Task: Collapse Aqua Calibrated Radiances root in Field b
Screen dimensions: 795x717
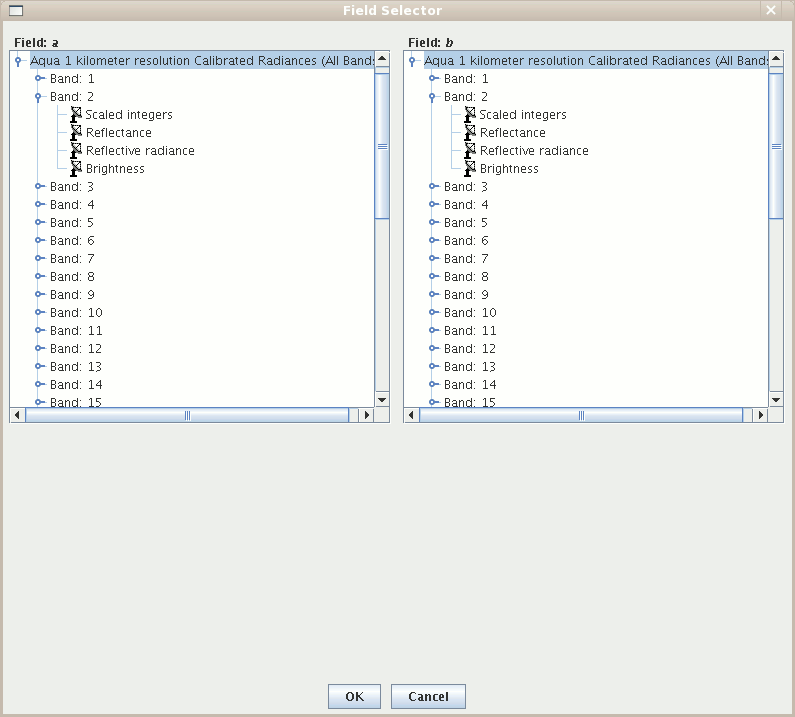Action: pos(413,61)
